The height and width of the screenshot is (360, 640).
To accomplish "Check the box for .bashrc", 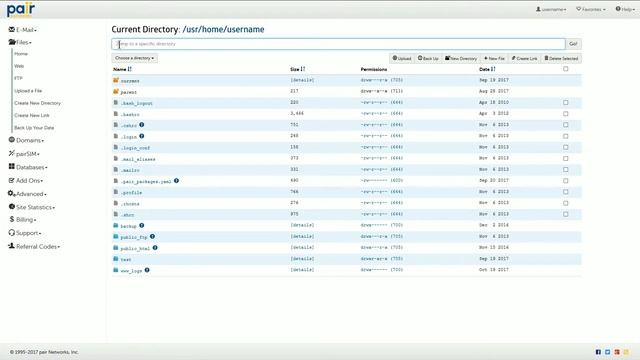I will tap(566, 114).
